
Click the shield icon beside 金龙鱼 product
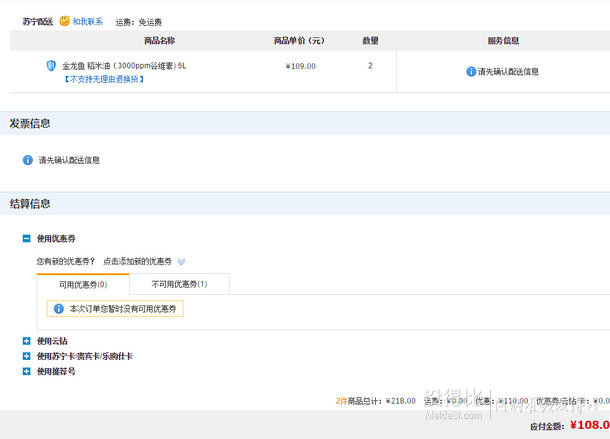[51, 66]
